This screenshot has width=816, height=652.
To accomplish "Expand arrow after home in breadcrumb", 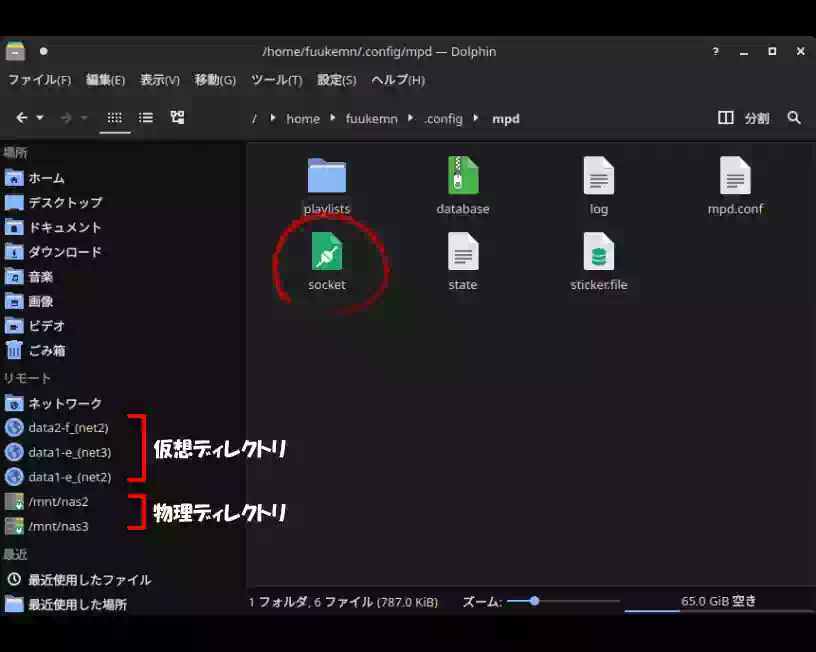I will tap(333, 118).
